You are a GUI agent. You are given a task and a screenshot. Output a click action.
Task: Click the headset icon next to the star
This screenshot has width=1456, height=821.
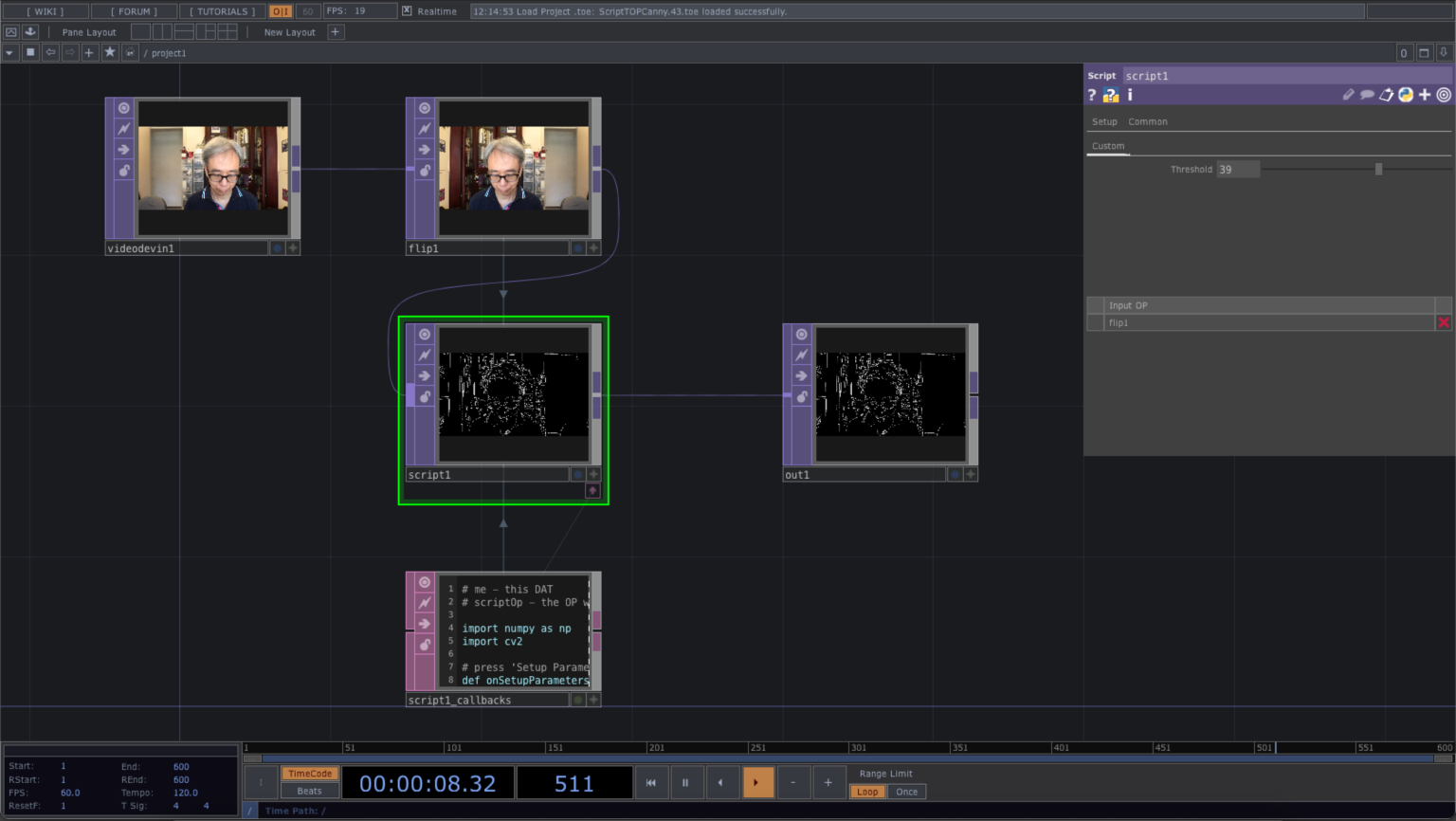coord(130,52)
